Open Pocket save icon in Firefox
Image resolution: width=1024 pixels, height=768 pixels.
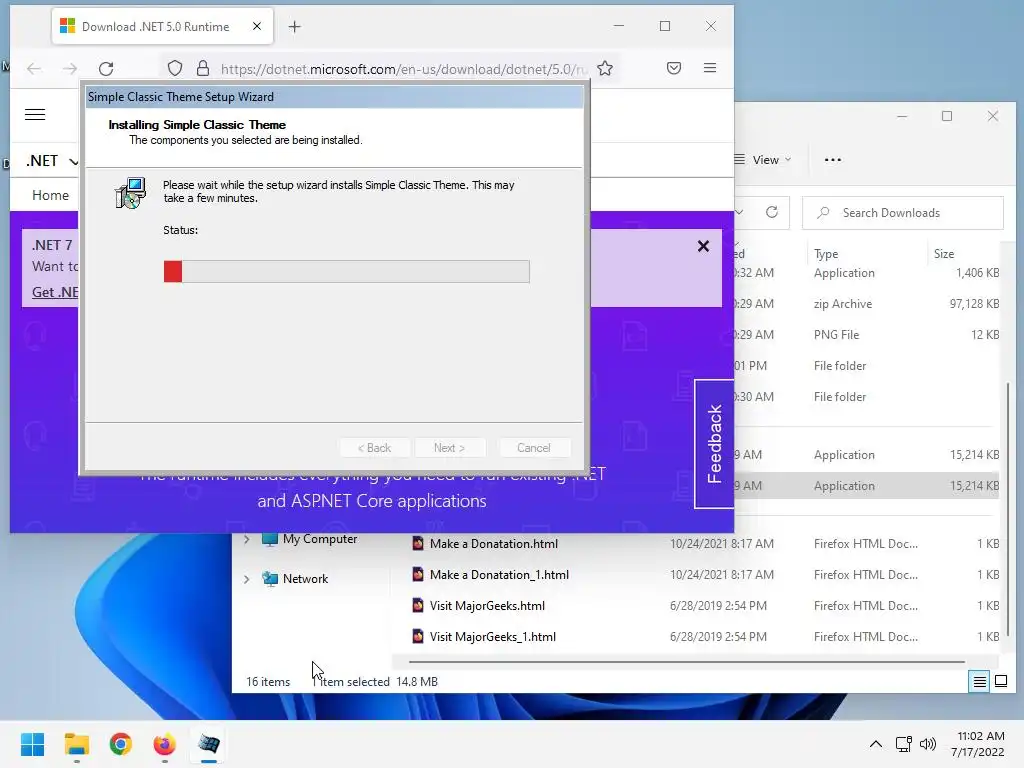point(674,68)
